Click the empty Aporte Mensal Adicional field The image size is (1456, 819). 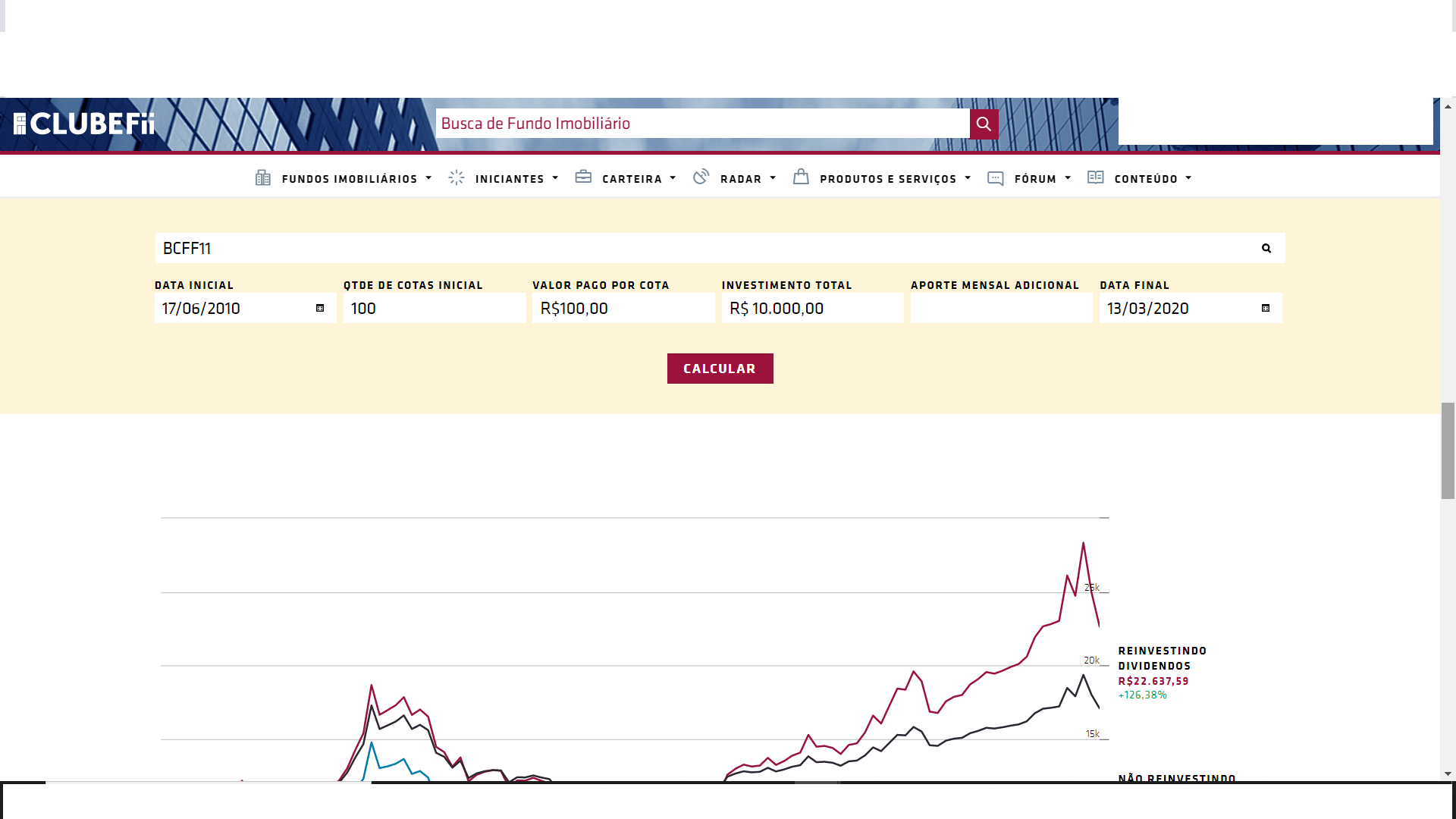[1001, 308]
